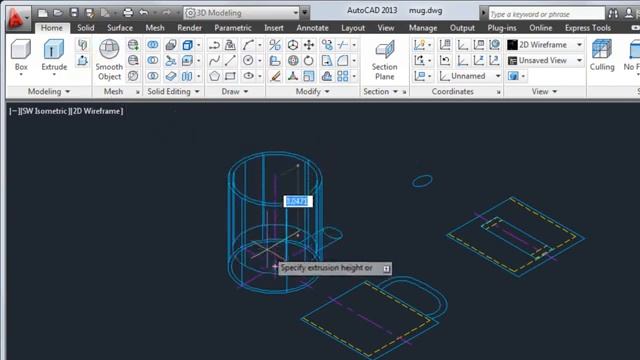Viewport: 640px width, 360px height.
Task: Expand the Section panel title
Action: pyautogui.click(x=380, y=91)
